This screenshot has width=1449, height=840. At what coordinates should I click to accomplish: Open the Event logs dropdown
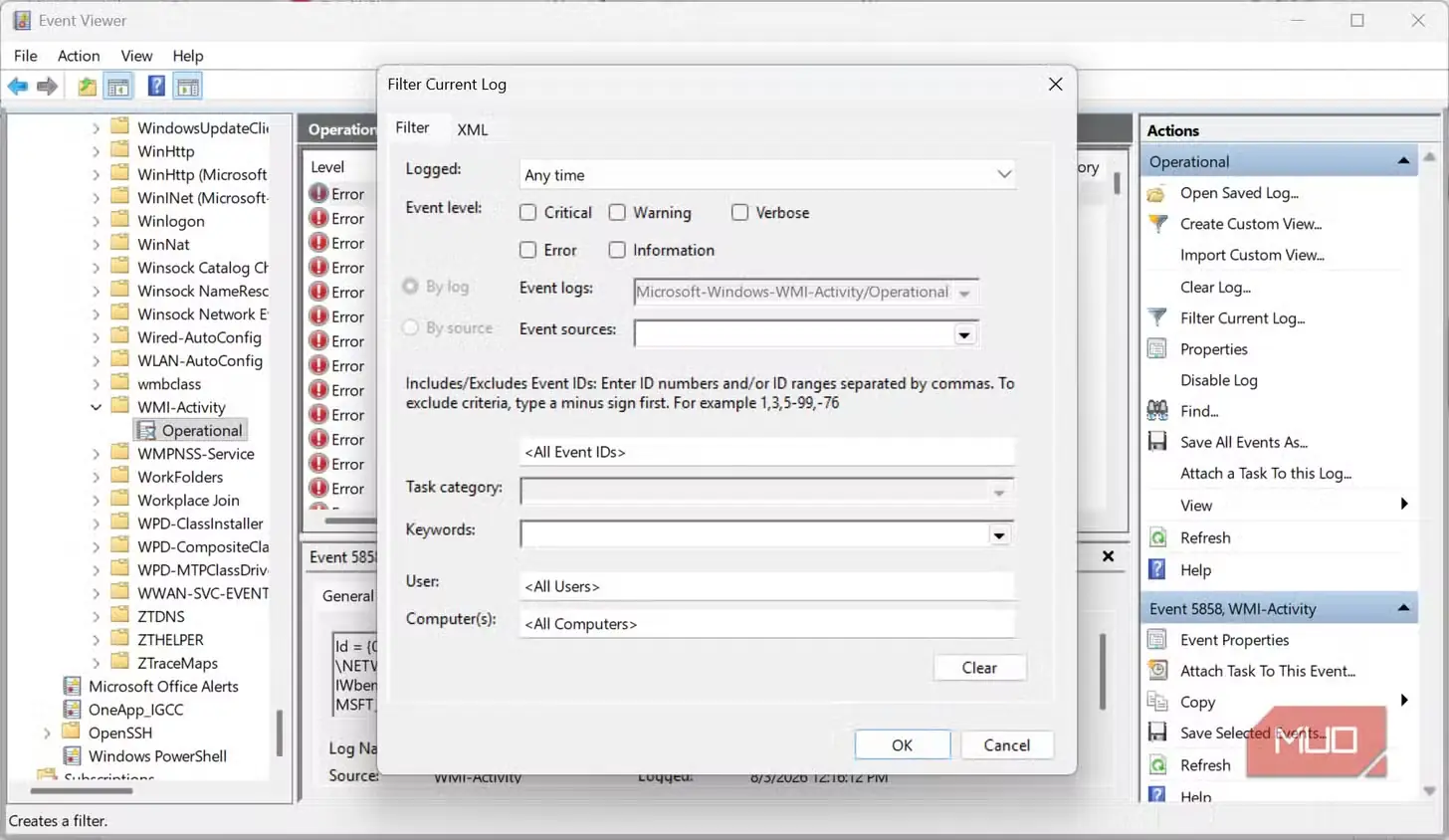click(x=964, y=293)
